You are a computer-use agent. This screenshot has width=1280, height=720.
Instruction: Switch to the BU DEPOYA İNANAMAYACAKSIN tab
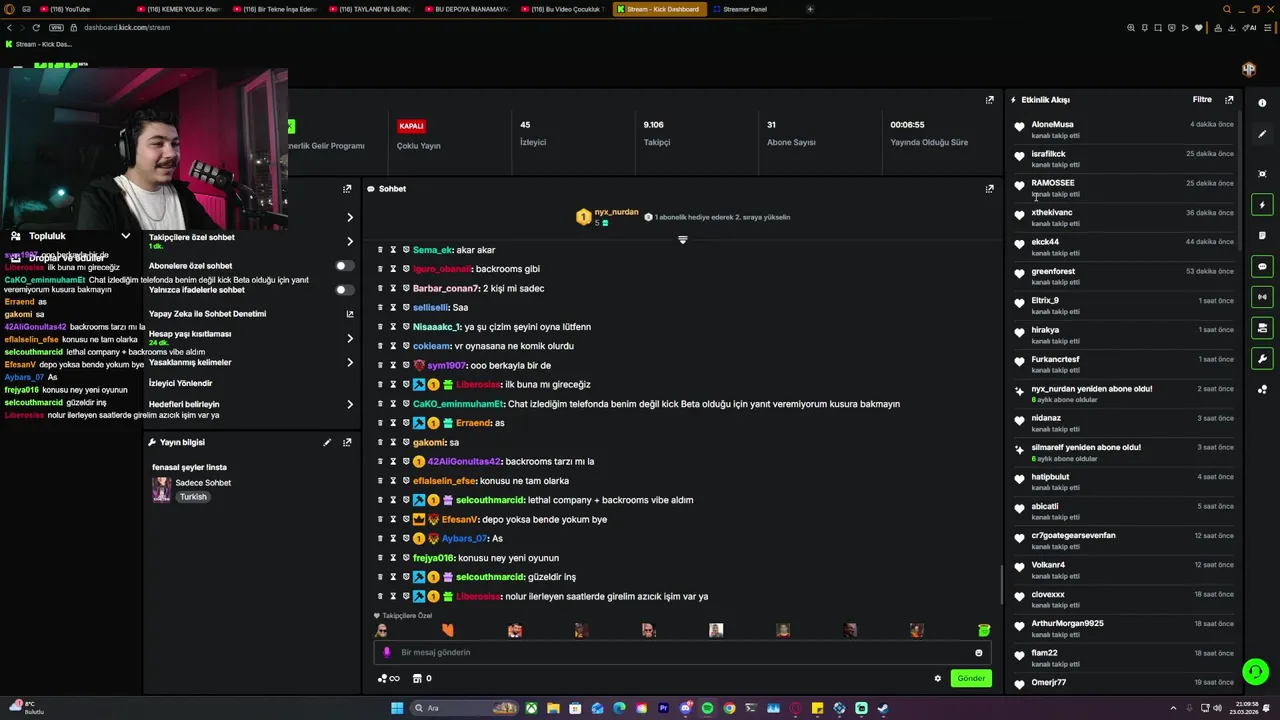point(466,9)
